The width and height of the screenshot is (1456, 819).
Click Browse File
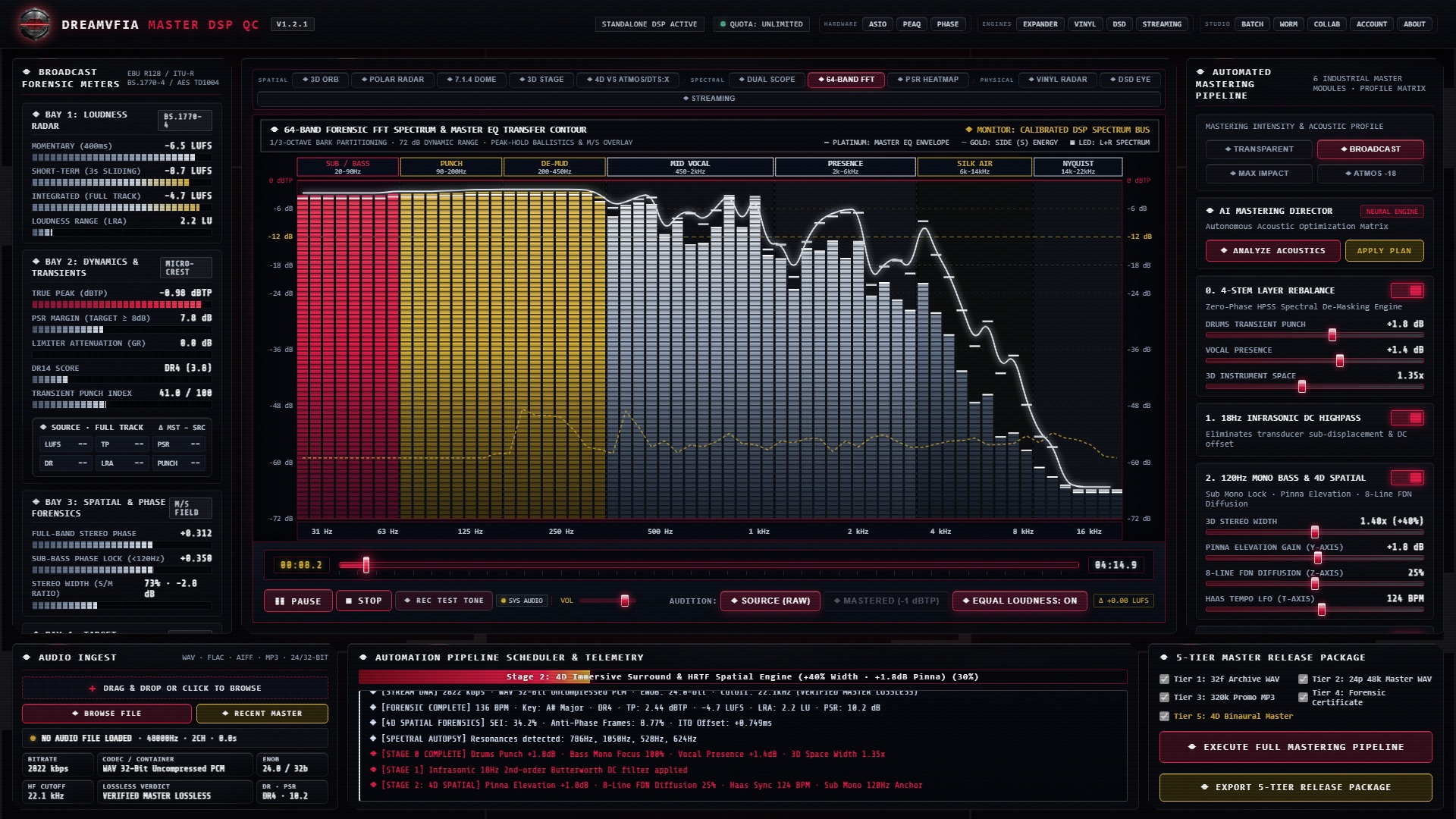tap(107, 714)
